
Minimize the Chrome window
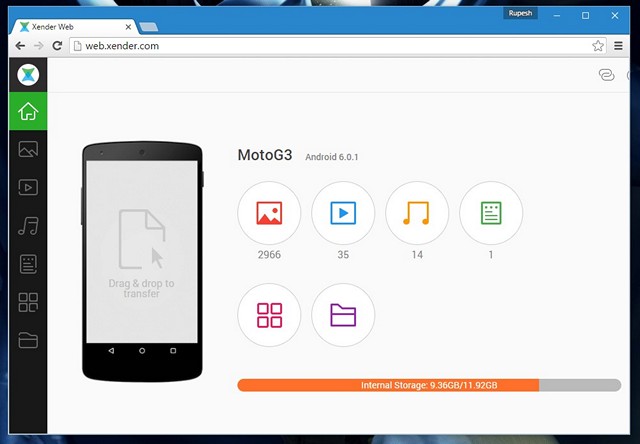click(556, 16)
